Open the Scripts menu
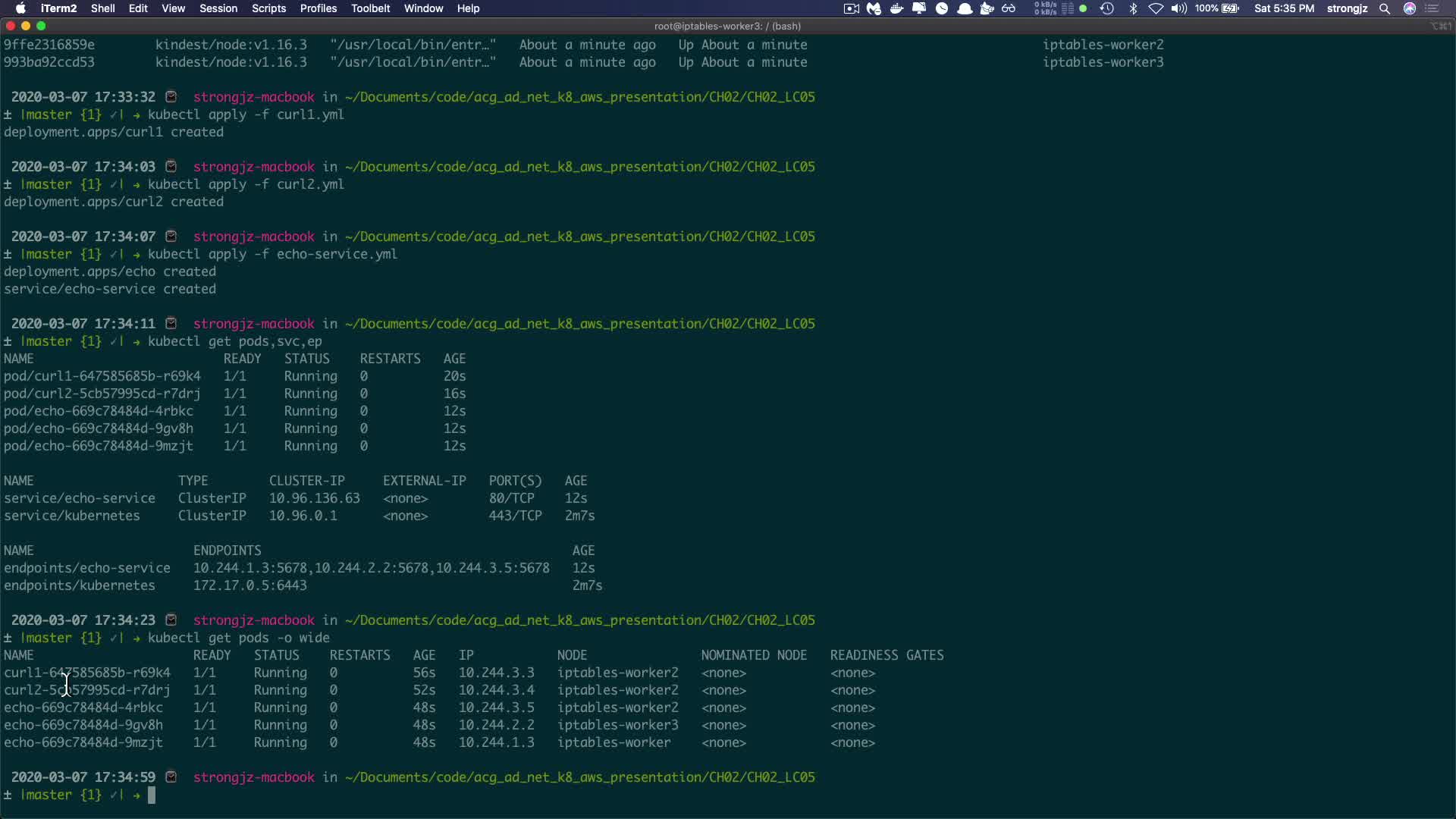1456x819 pixels. (x=268, y=8)
